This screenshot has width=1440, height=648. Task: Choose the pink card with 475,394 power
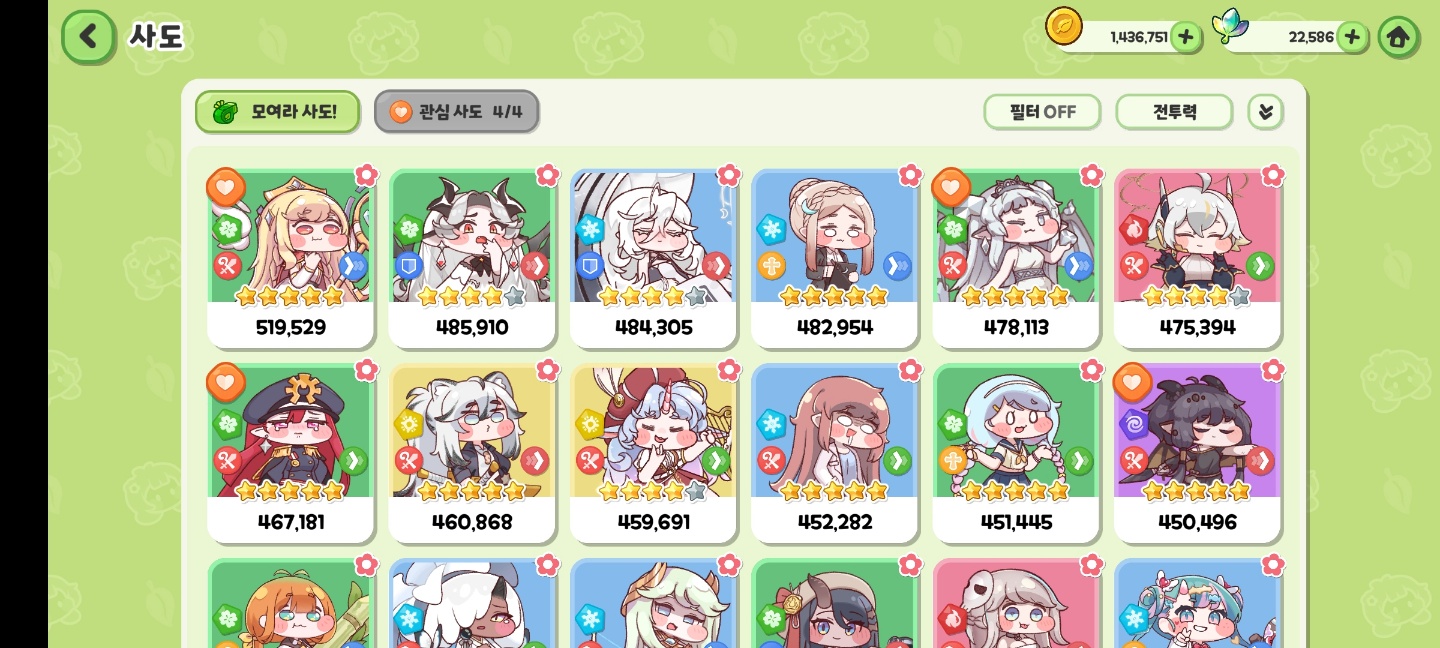click(x=1197, y=258)
